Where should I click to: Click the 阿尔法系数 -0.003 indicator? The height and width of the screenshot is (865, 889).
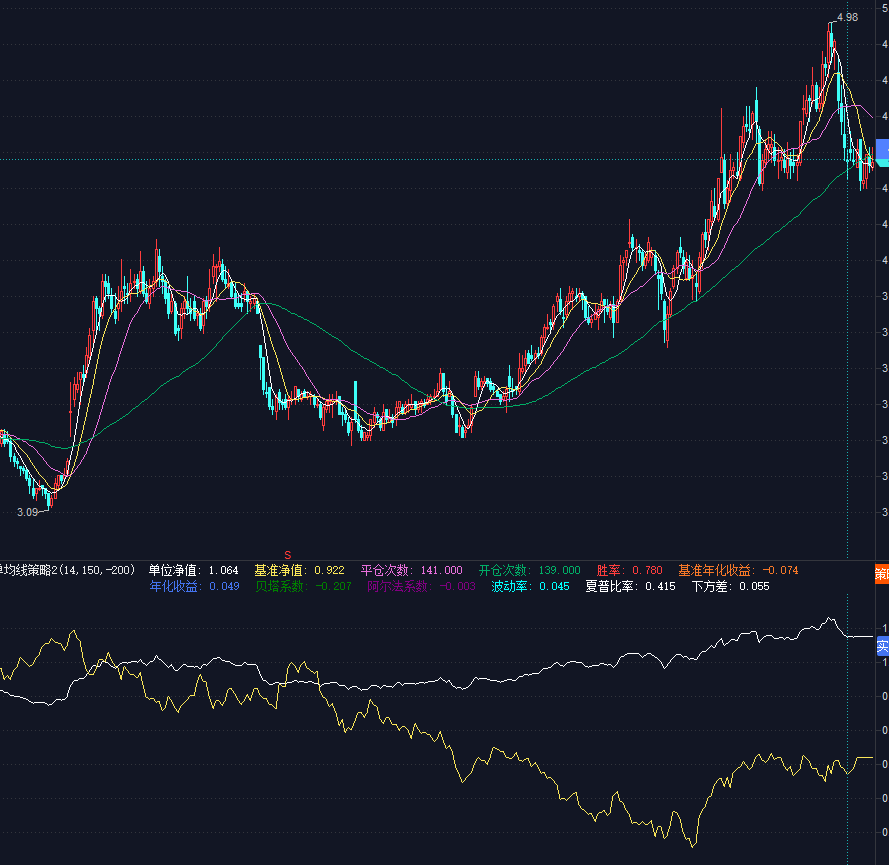pos(421,586)
